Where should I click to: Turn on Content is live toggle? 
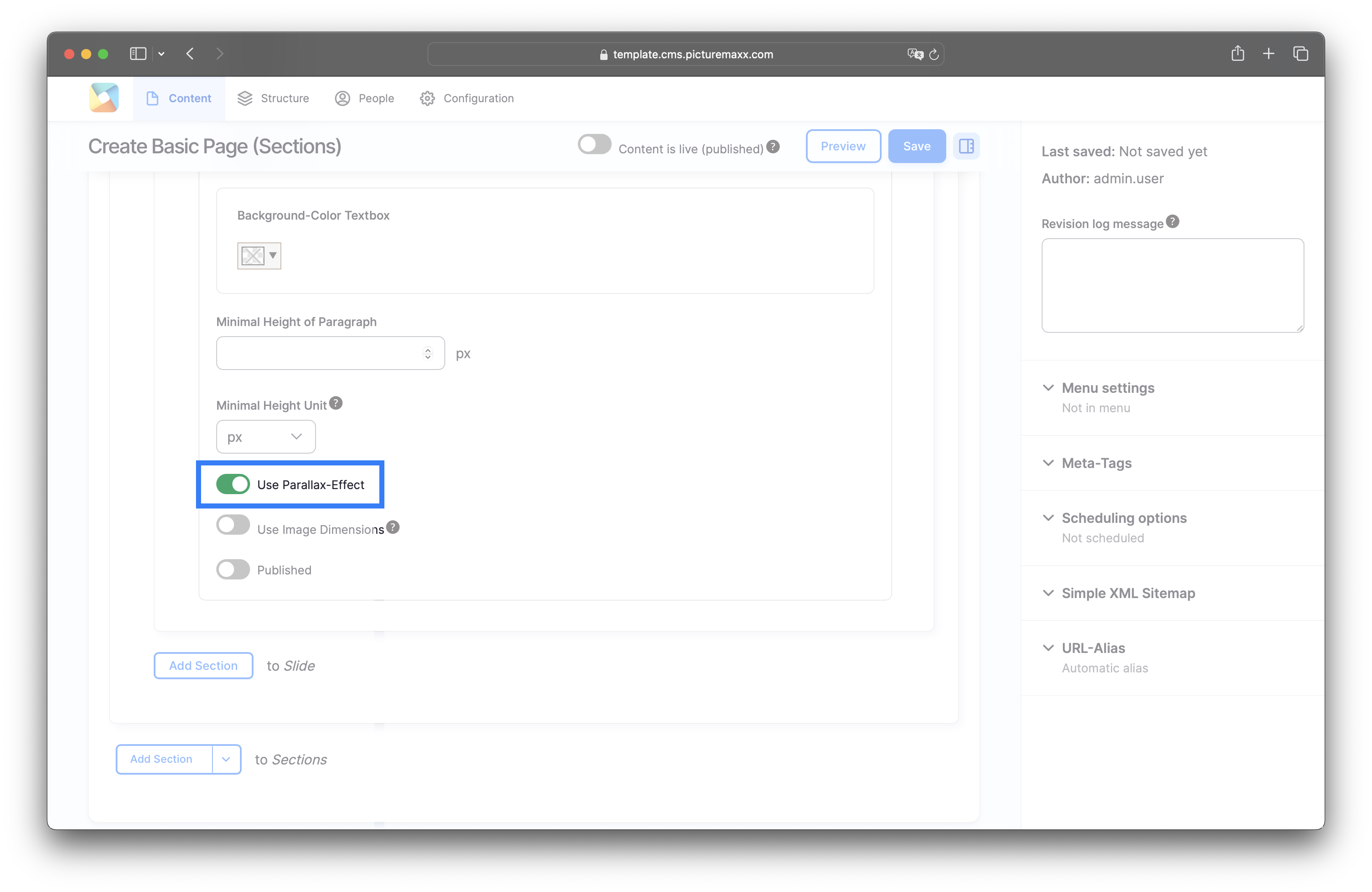(594, 144)
